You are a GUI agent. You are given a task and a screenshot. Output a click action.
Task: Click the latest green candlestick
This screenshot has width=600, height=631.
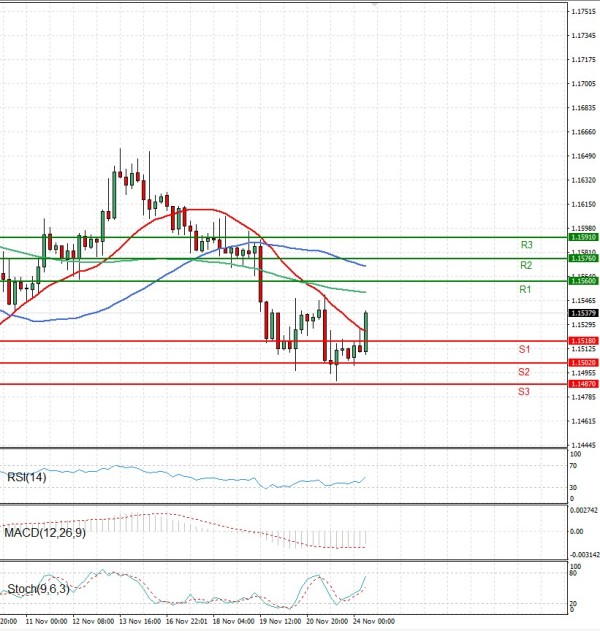pyautogui.click(x=367, y=332)
